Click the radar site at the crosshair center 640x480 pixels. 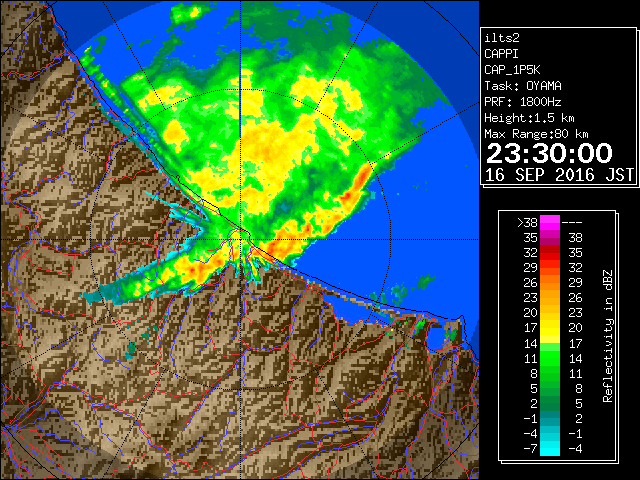pos(241,239)
